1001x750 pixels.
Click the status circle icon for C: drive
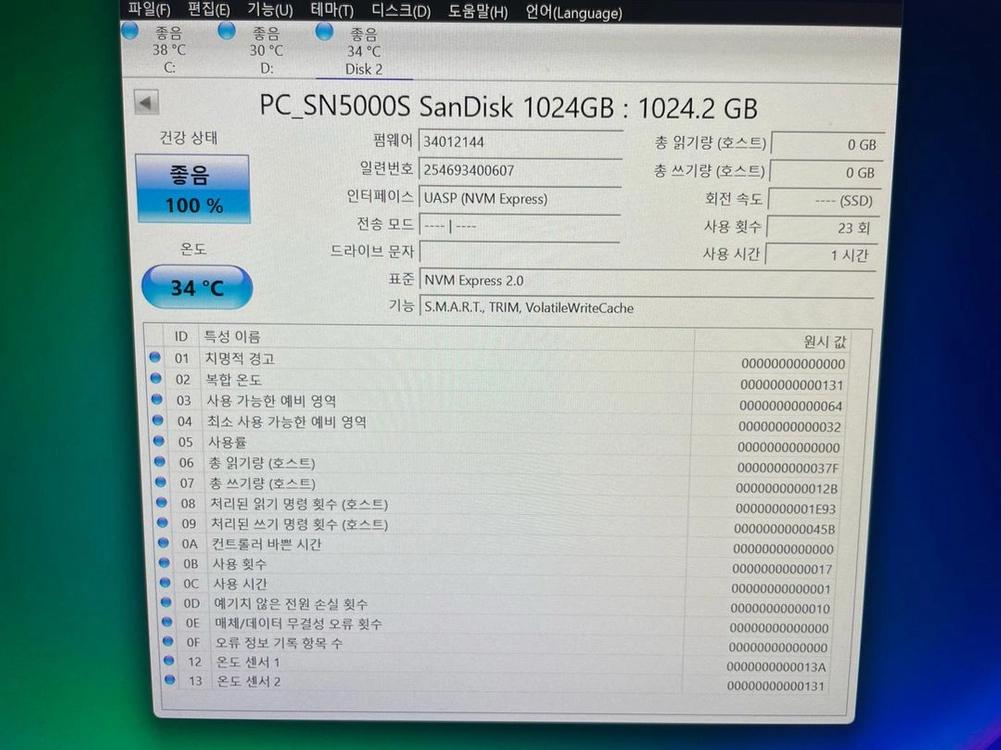click(130, 31)
